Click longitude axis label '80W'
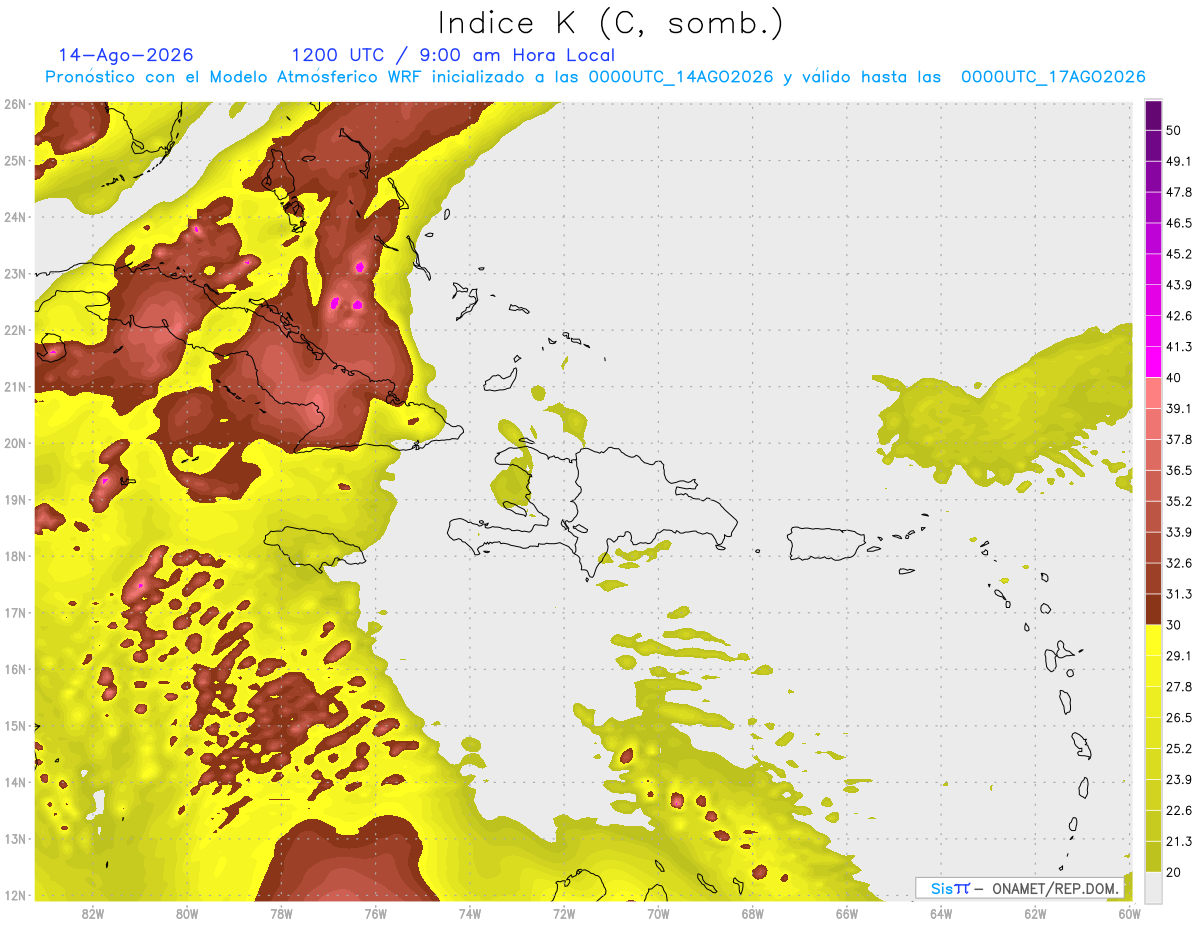The image size is (1200, 927). [187, 914]
